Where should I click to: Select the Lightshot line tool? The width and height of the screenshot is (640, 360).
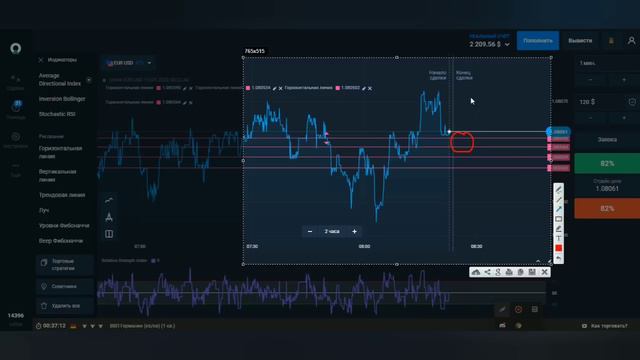pyautogui.click(x=558, y=200)
